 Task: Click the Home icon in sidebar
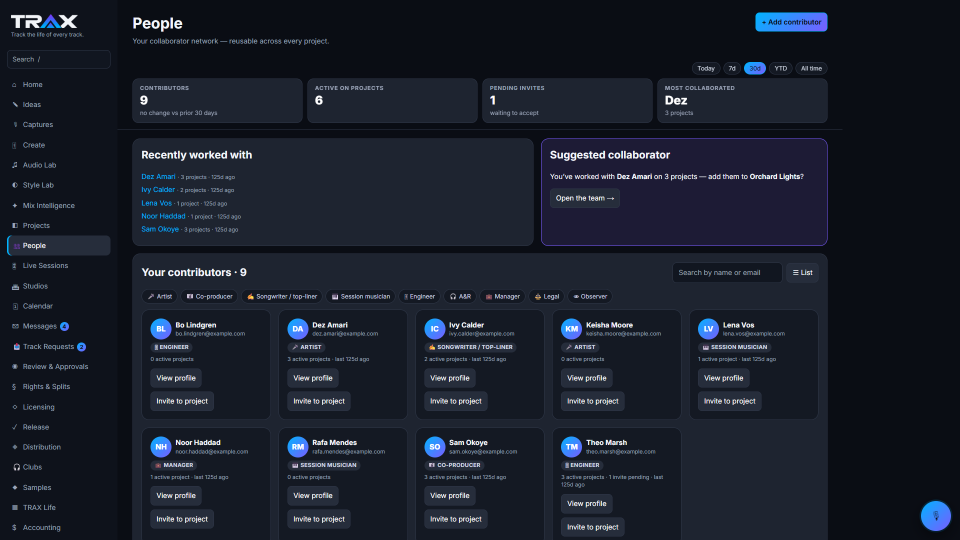15,84
